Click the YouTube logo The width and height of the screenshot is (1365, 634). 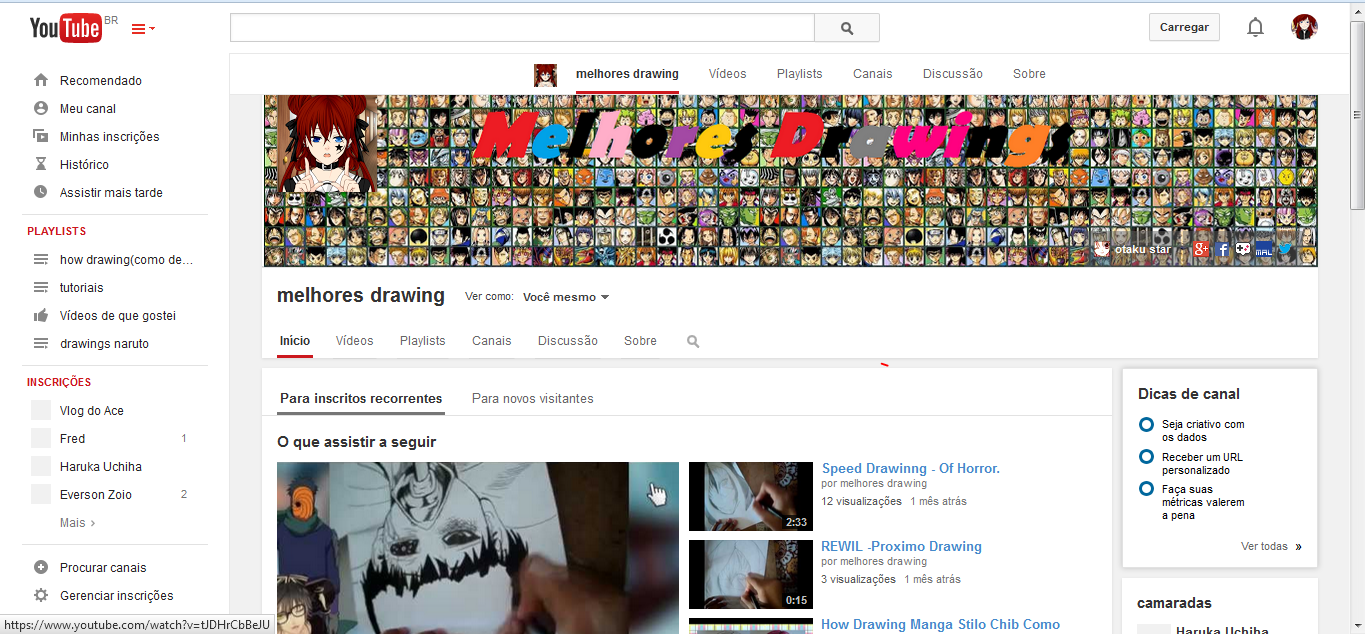(x=65, y=28)
